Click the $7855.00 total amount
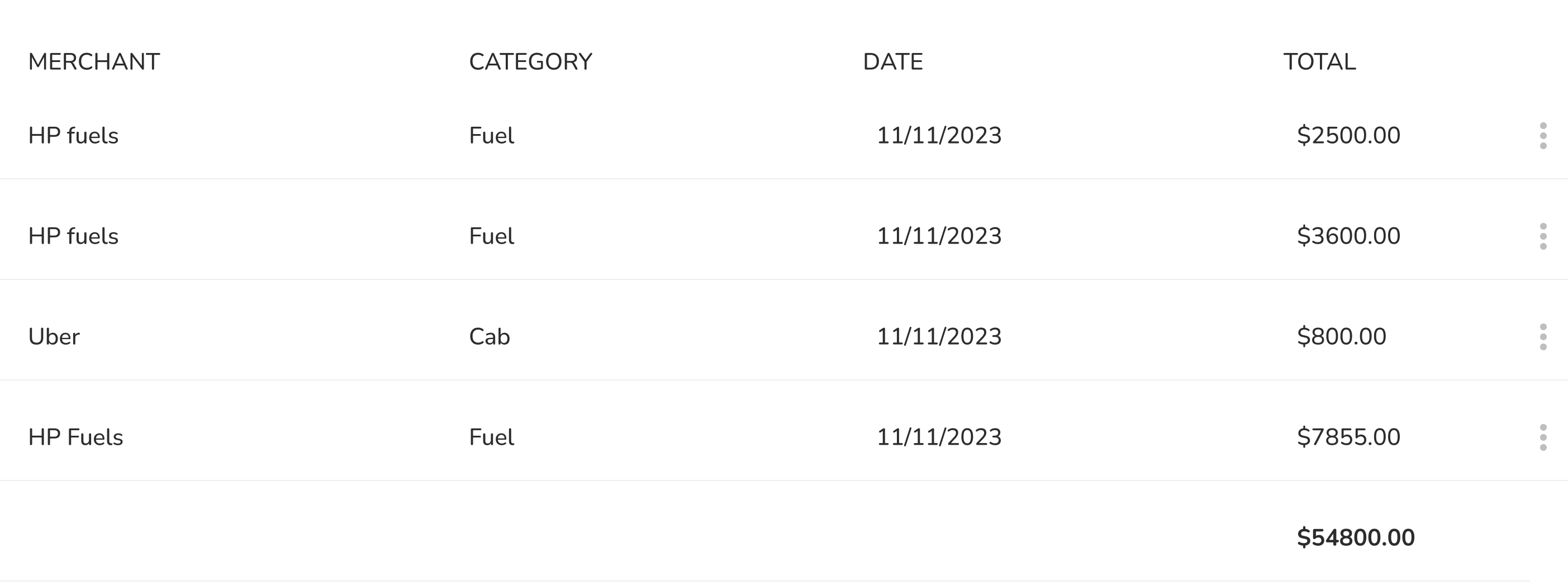 point(1349,437)
